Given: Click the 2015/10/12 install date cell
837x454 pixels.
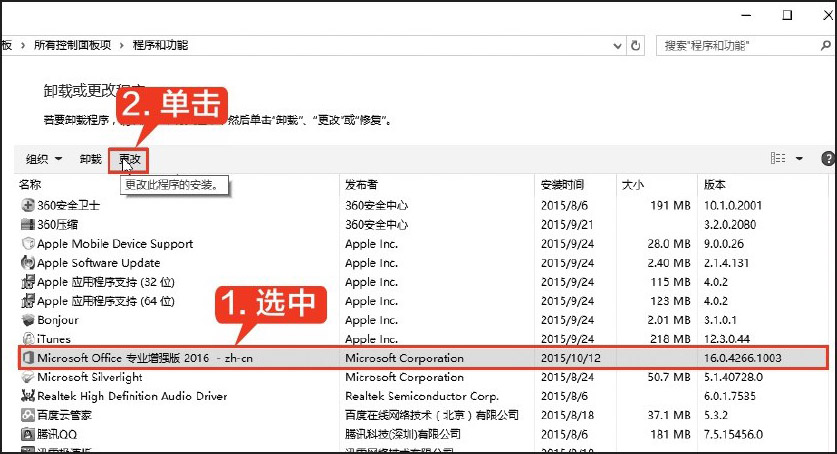Looking at the screenshot, I should (571, 358).
